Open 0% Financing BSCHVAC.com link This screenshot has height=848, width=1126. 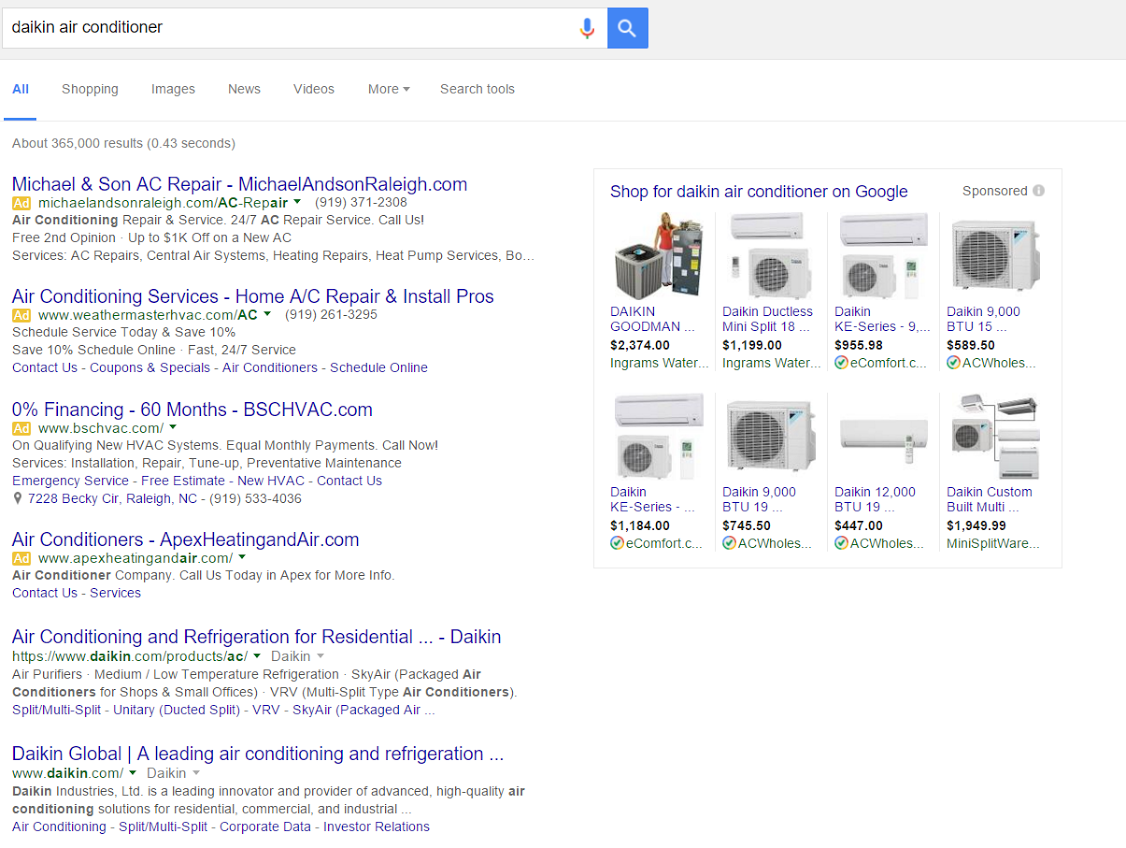[192, 409]
